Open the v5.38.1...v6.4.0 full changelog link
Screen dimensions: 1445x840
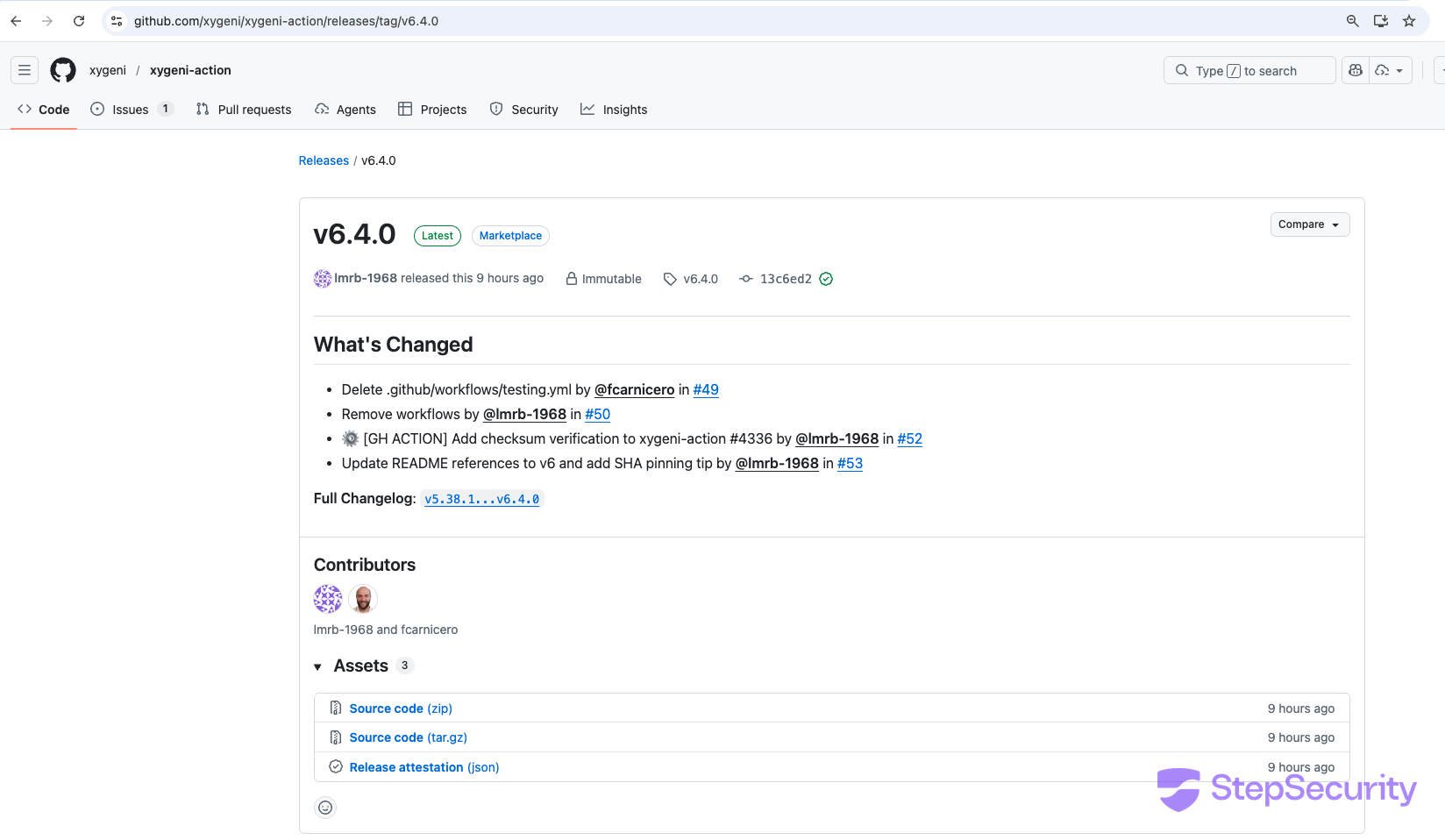(482, 499)
